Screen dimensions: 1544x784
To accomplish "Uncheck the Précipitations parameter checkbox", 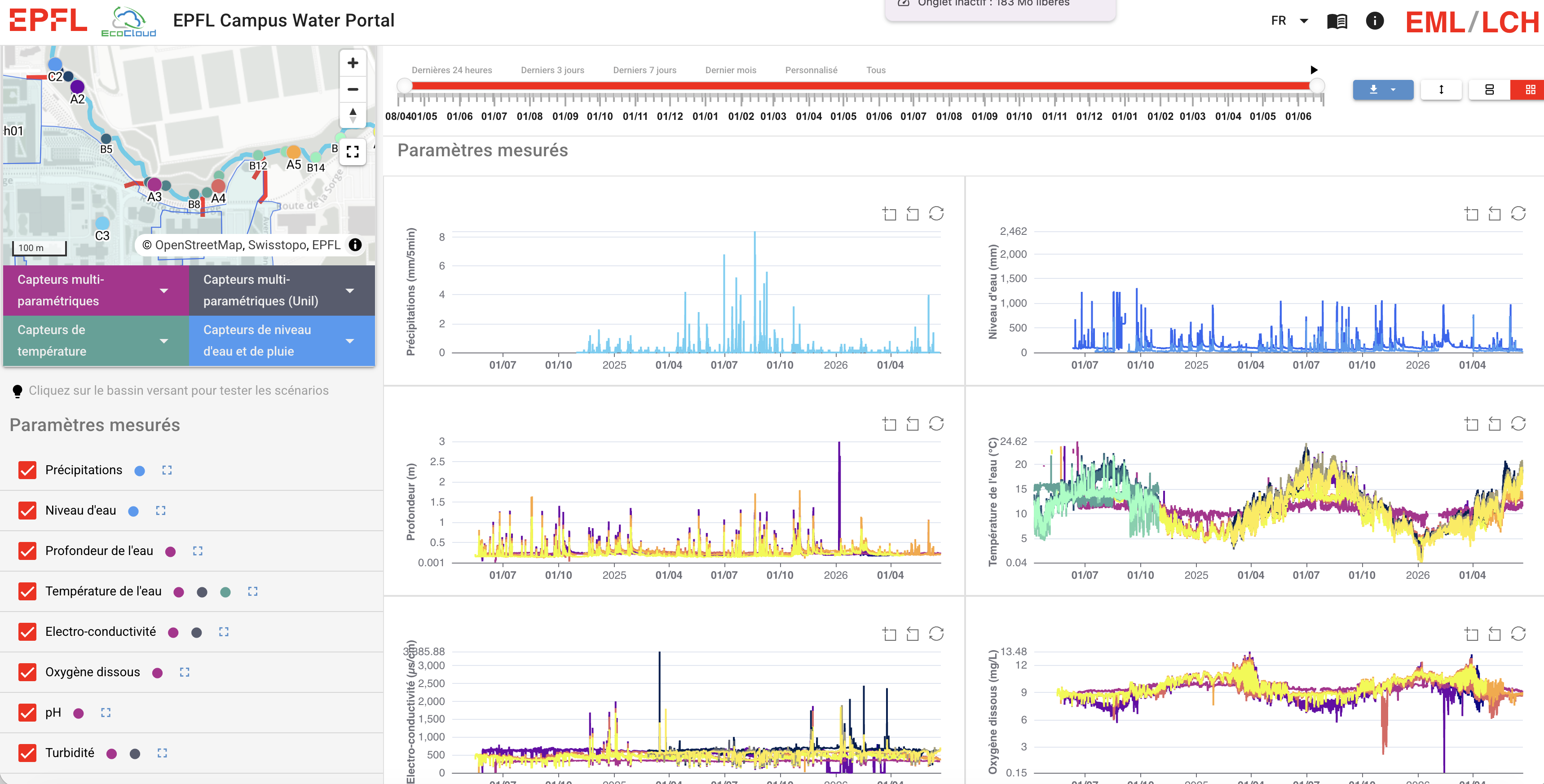I will pyautogui.click(x=27, y=471).
